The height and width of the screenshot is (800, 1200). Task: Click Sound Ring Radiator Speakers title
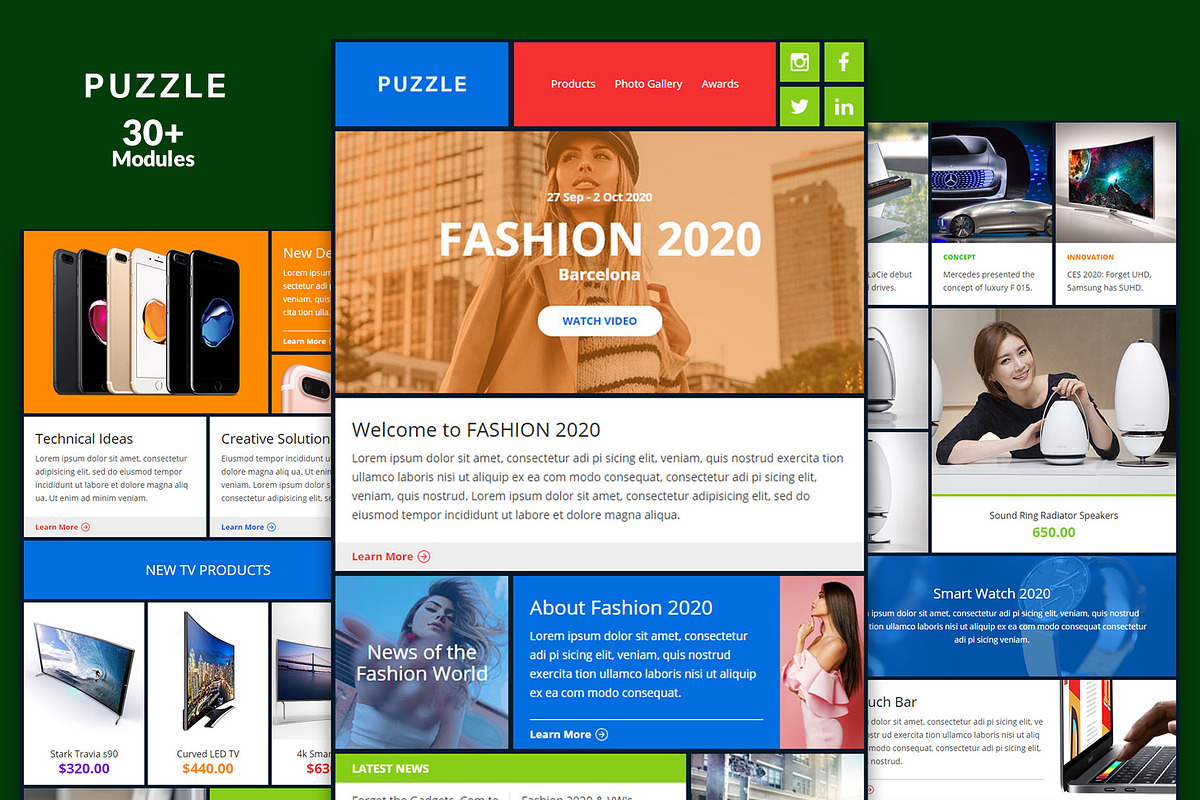[x=1054, y=516]
